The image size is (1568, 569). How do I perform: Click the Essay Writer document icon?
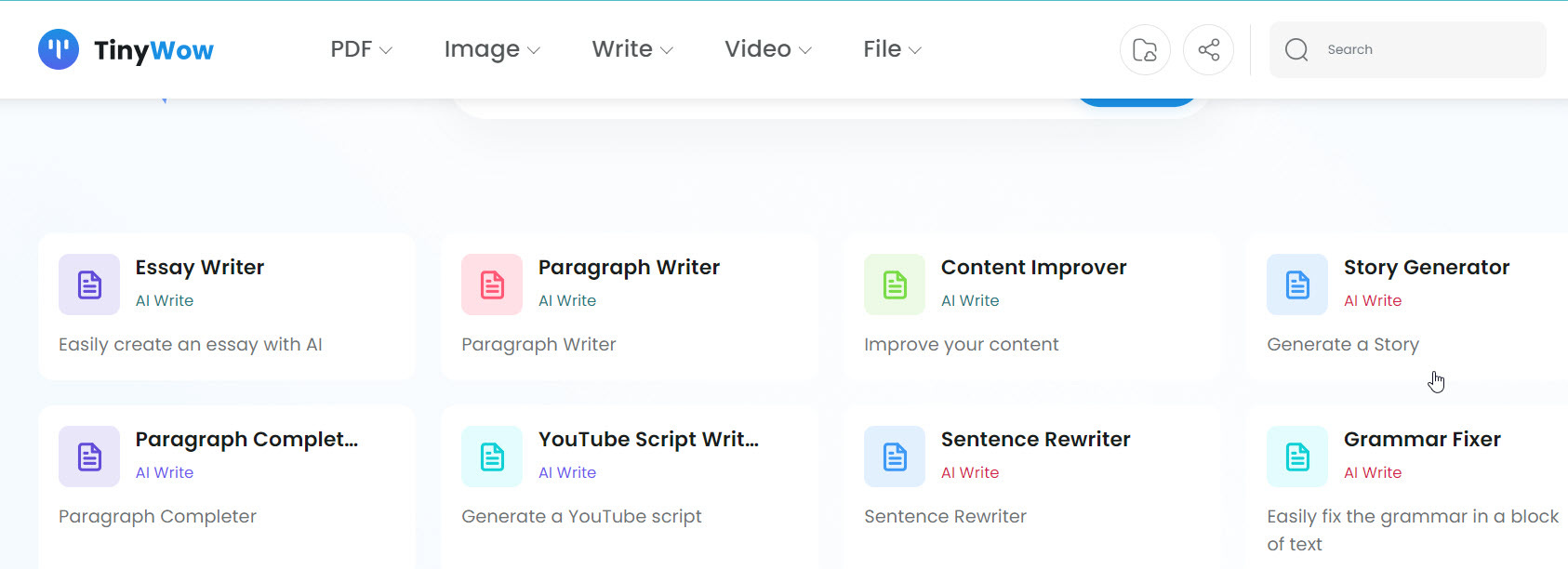(x=89, y=284)
